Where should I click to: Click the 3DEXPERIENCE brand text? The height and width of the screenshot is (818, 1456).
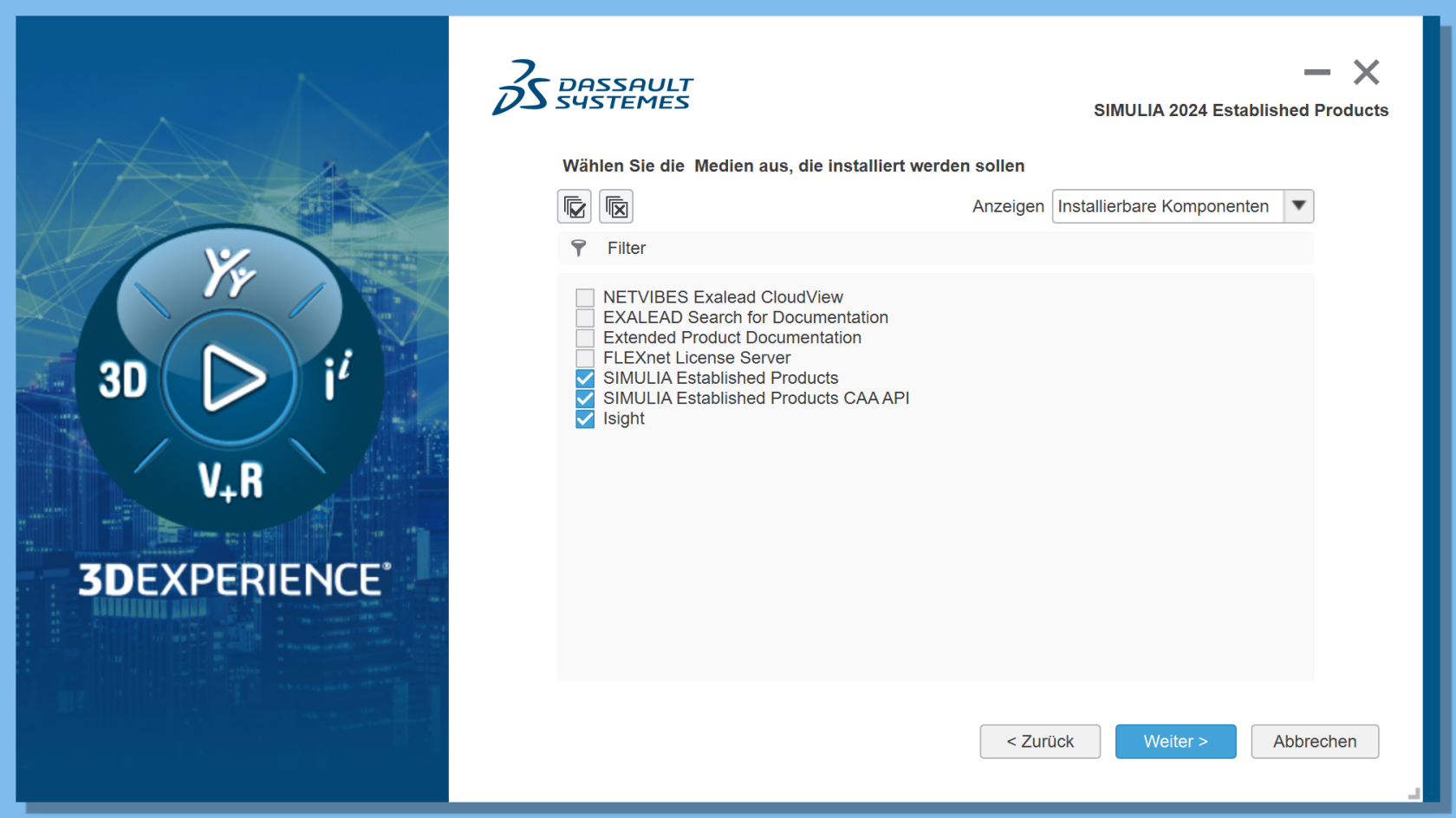234,580
